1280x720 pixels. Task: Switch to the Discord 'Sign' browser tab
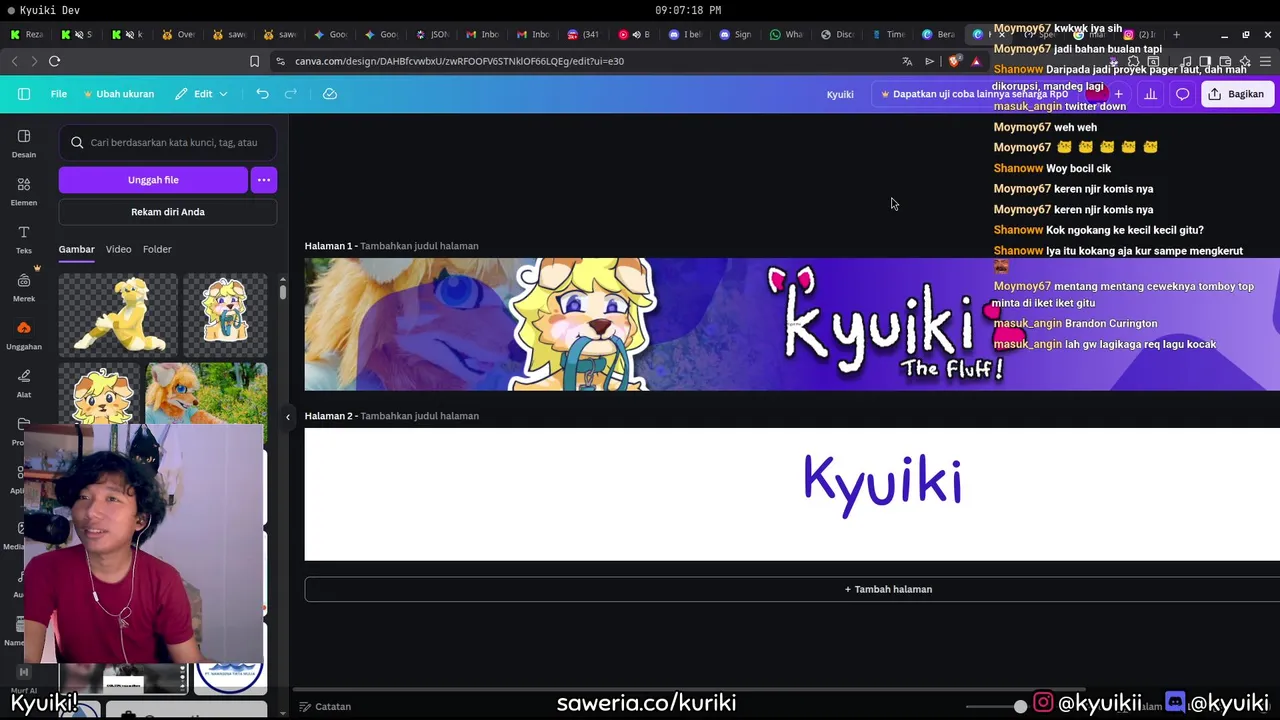tap(735, 34)
